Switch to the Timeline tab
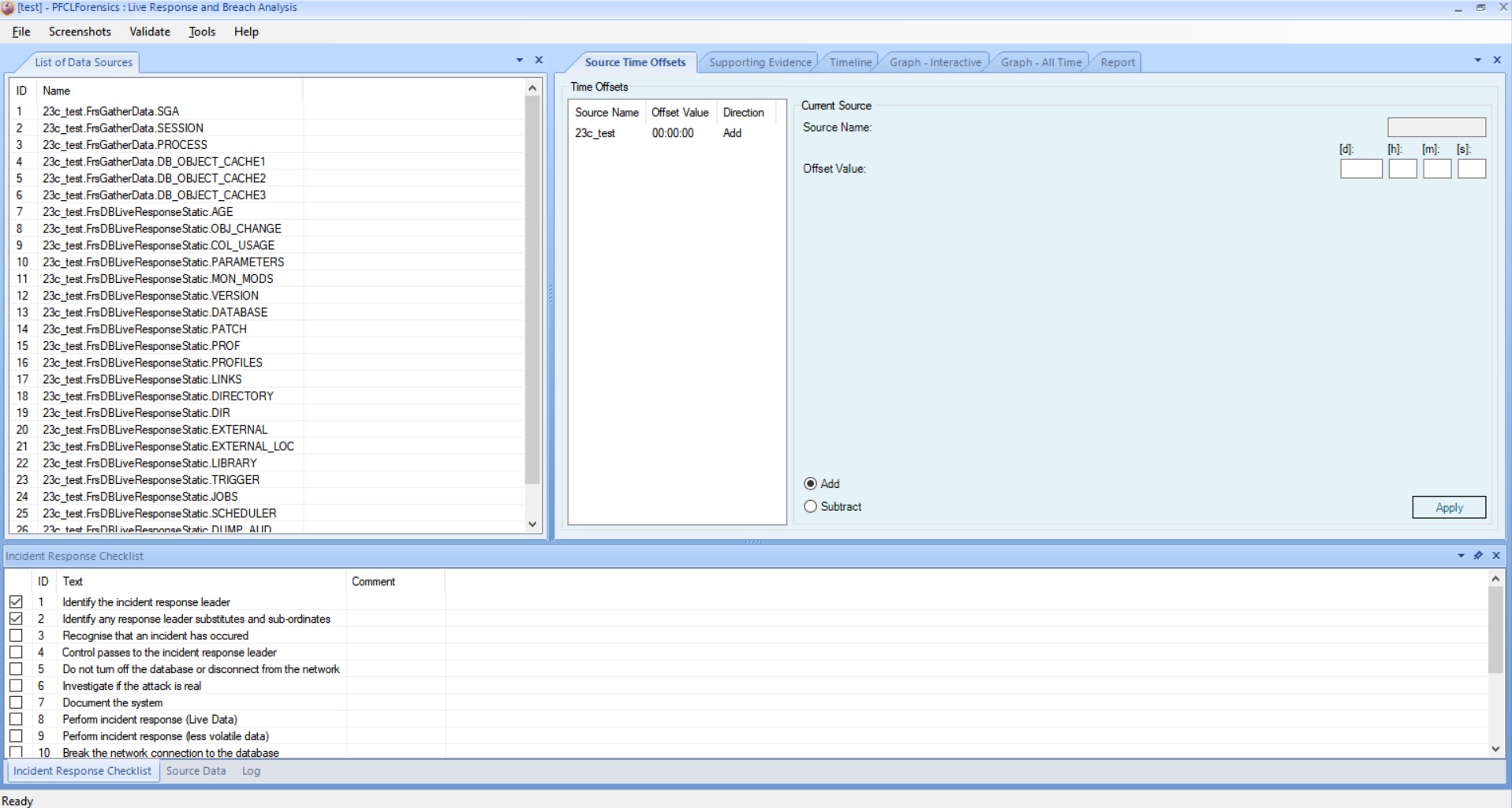The height and width of the screenshot is (808, 1512). (850, 62)
